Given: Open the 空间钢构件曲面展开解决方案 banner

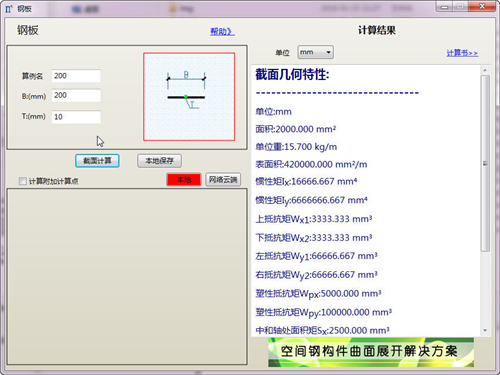Looking at the screenshot, I should [x=371, y=352].
